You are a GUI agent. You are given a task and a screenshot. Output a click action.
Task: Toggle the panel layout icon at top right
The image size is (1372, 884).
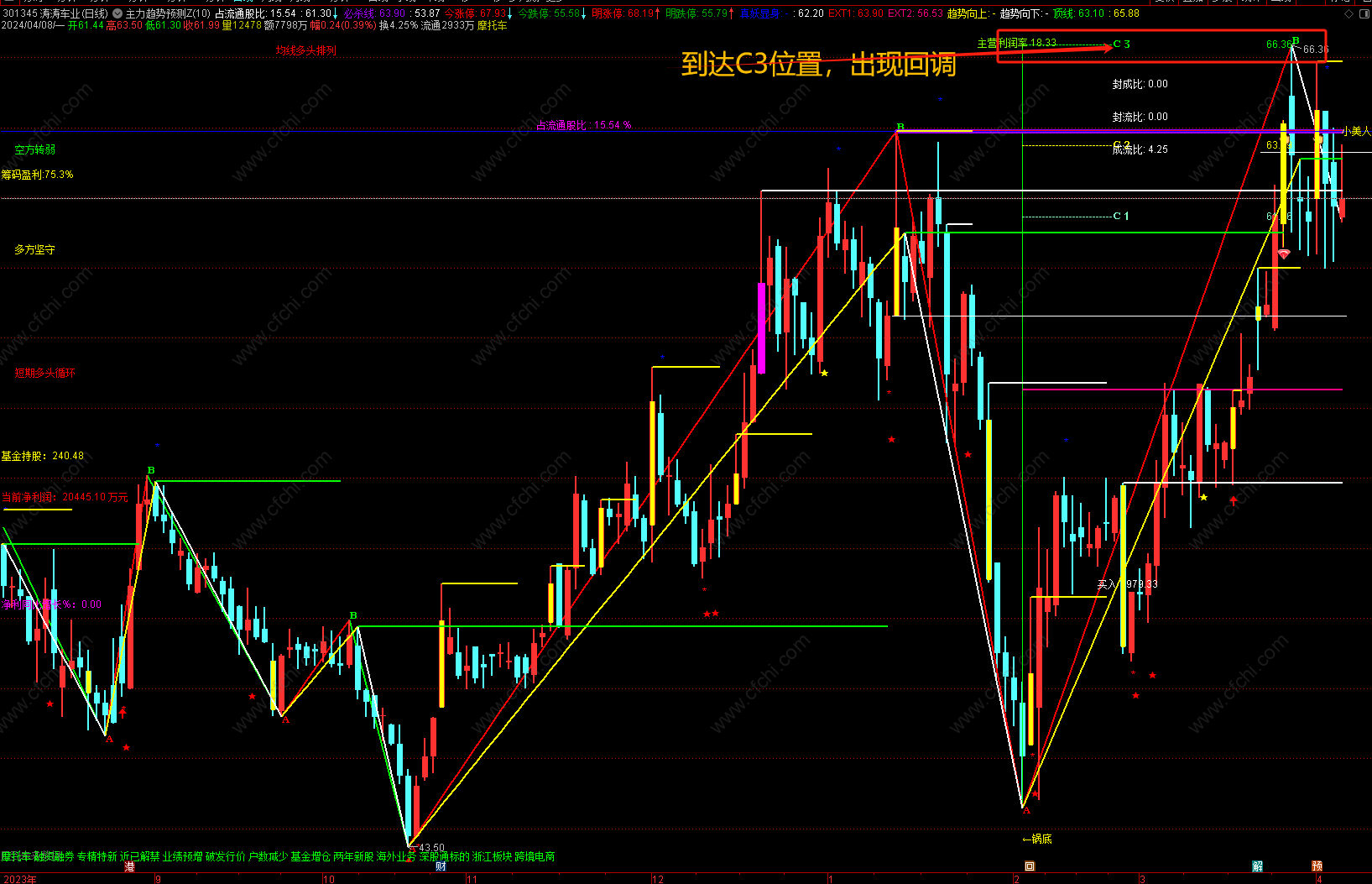[x=1364, y=13]
